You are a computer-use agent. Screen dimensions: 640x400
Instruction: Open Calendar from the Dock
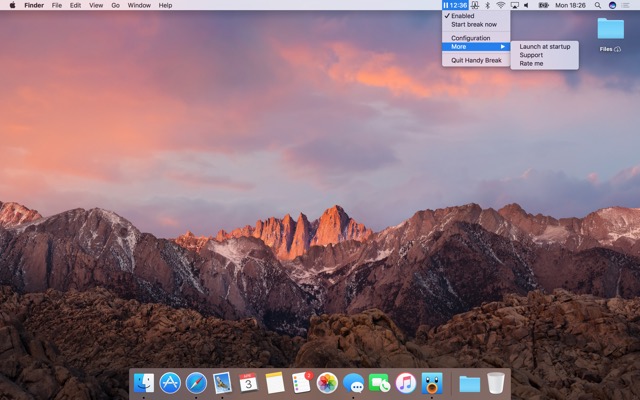coord(248,383)
